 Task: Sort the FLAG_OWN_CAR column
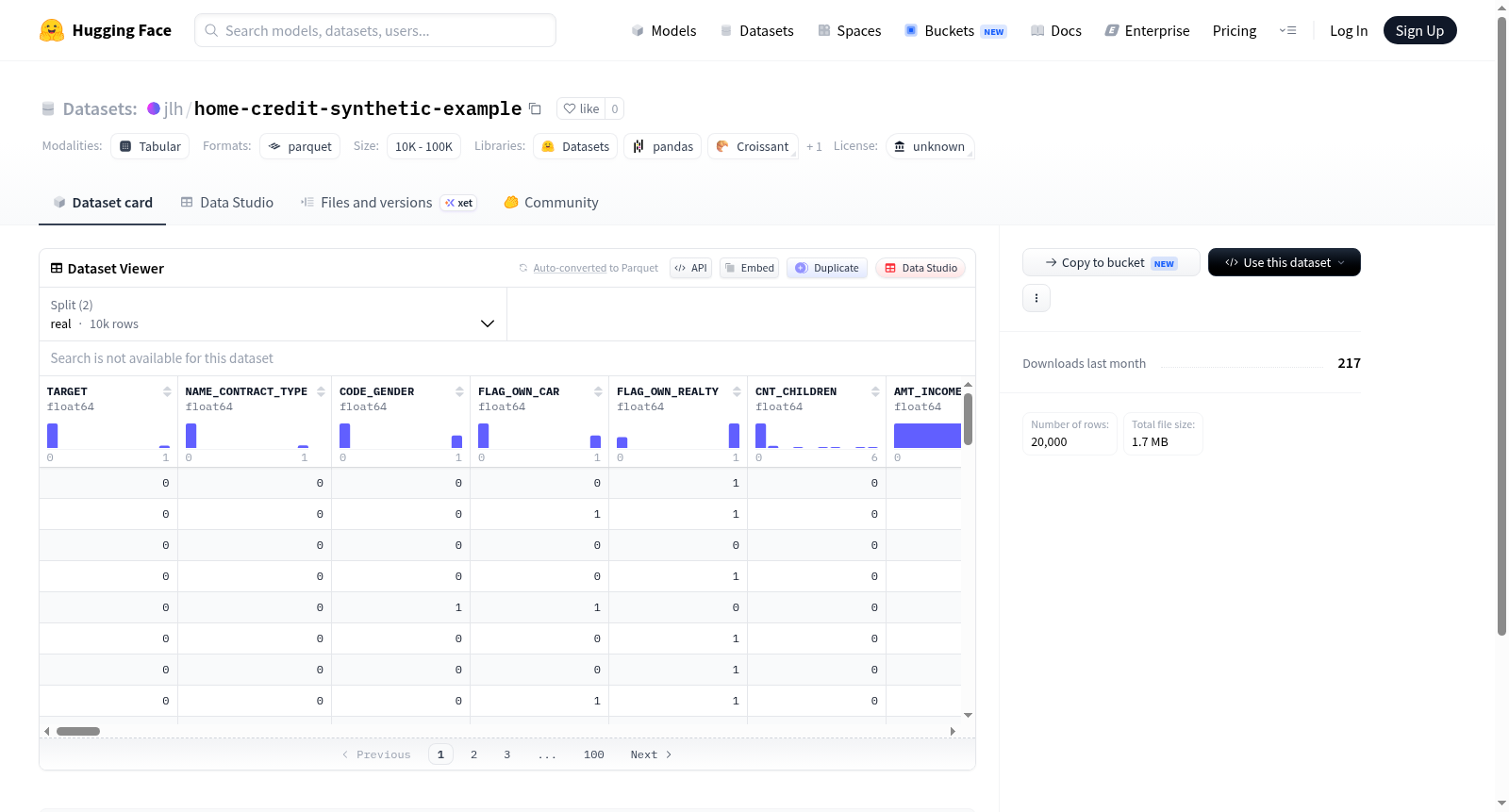pos(598,391)
